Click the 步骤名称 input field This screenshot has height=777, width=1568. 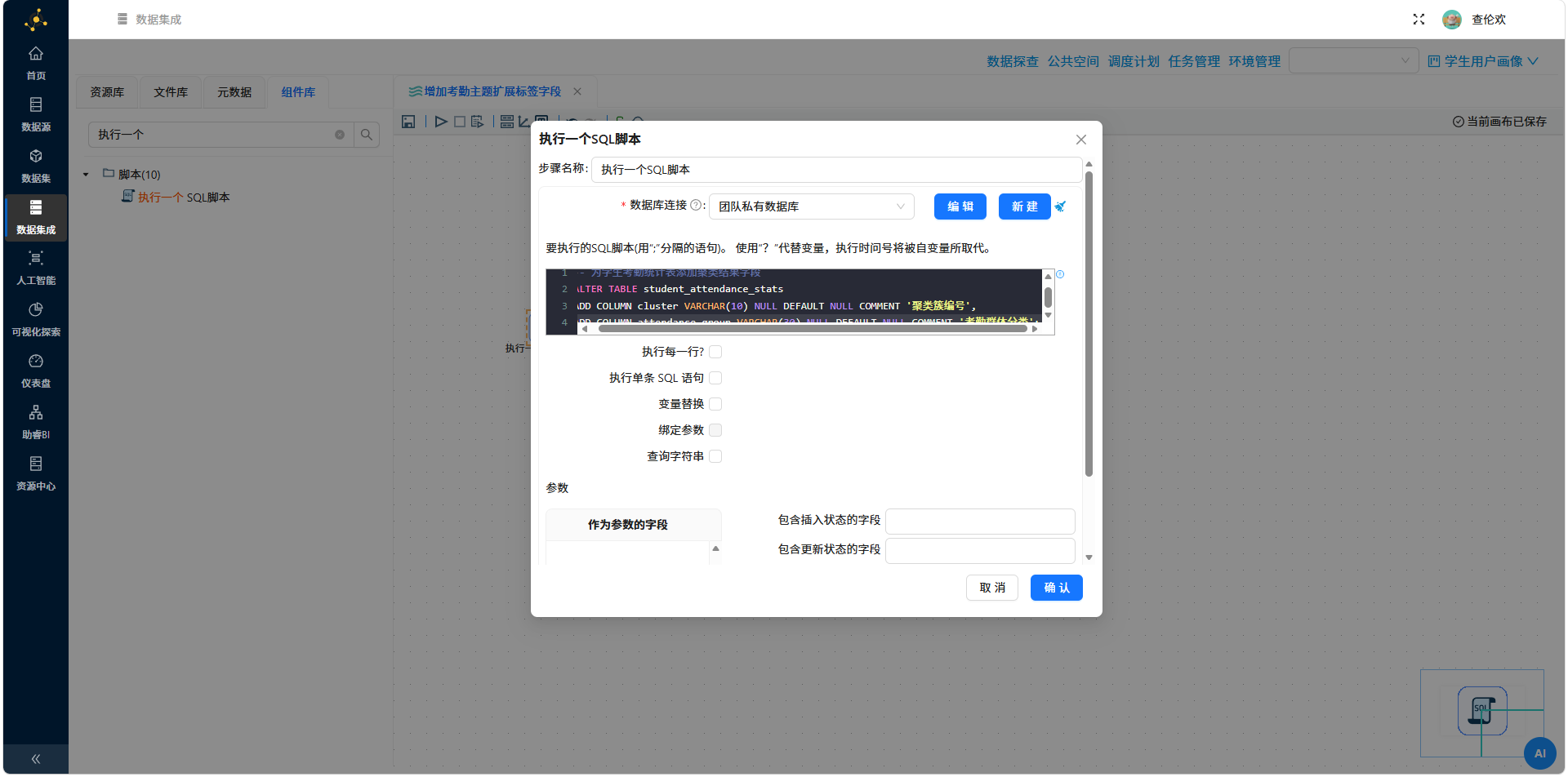coord(837,170)
